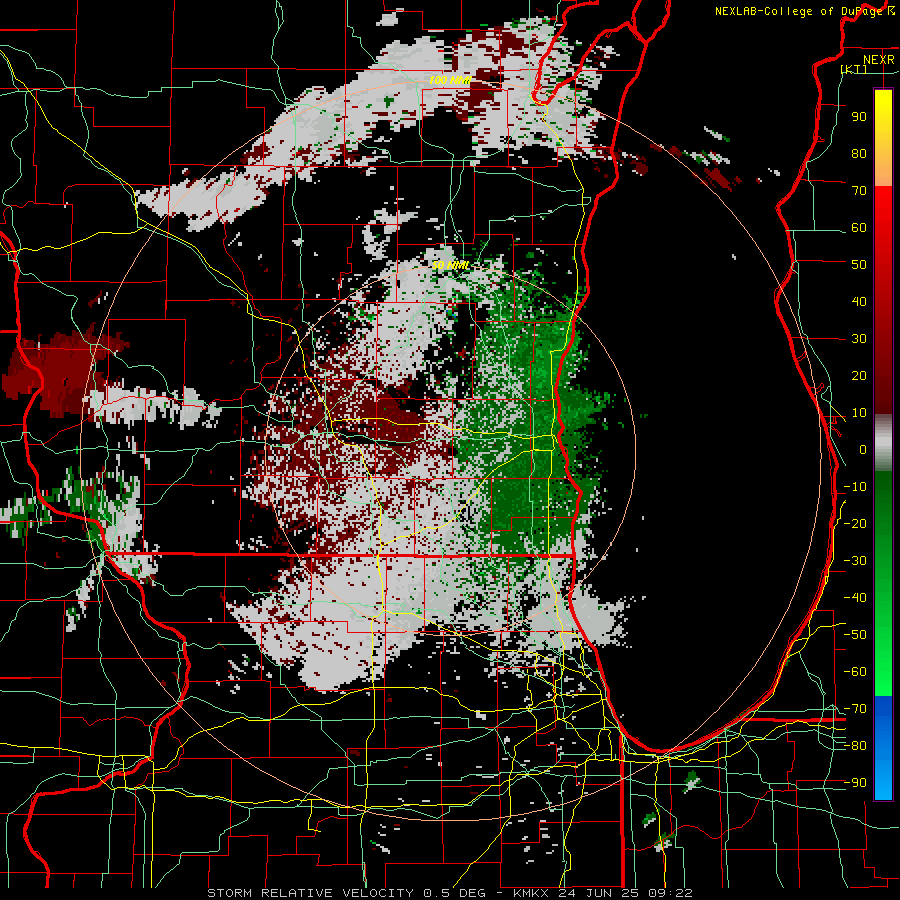
Task: Click the -30 scale label
Action: 855,561
